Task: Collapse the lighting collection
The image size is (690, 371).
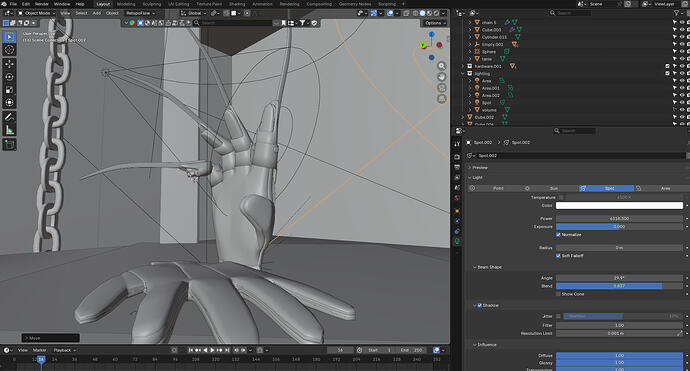Action: (x=463, y=73)
